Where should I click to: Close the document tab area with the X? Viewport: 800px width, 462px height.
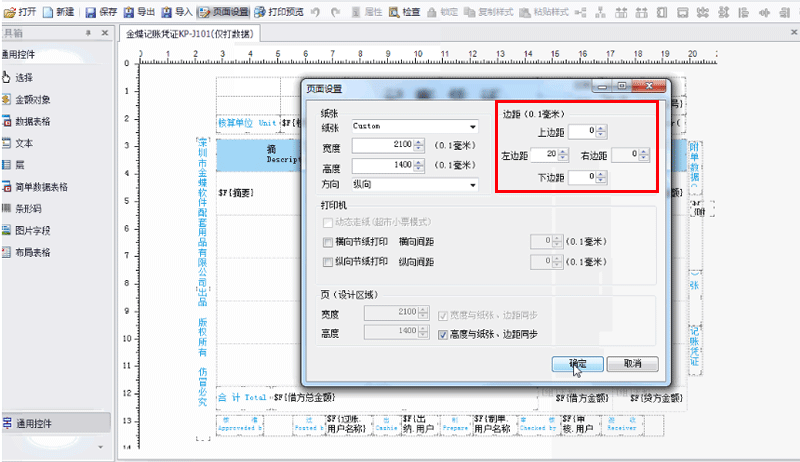794,32
